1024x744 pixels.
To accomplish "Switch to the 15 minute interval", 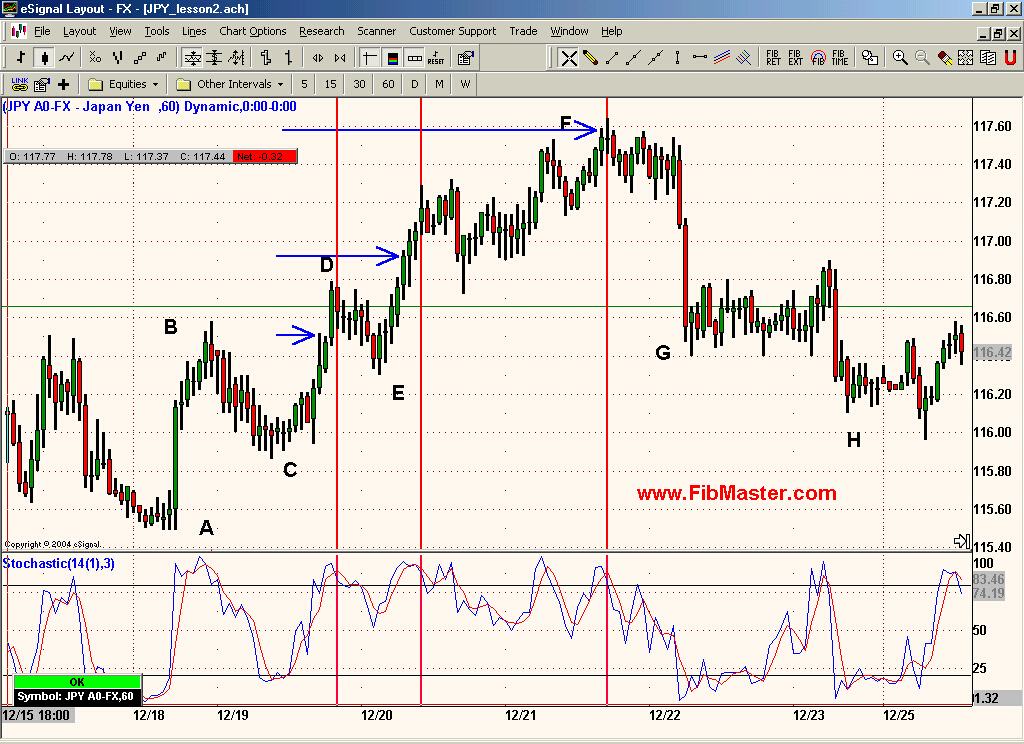I will pos(330,84).
